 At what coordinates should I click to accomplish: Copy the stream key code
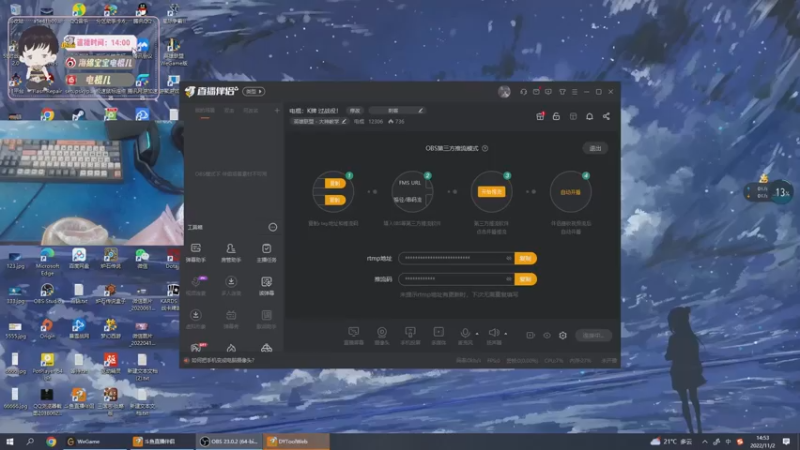click(x=526, y=279)
